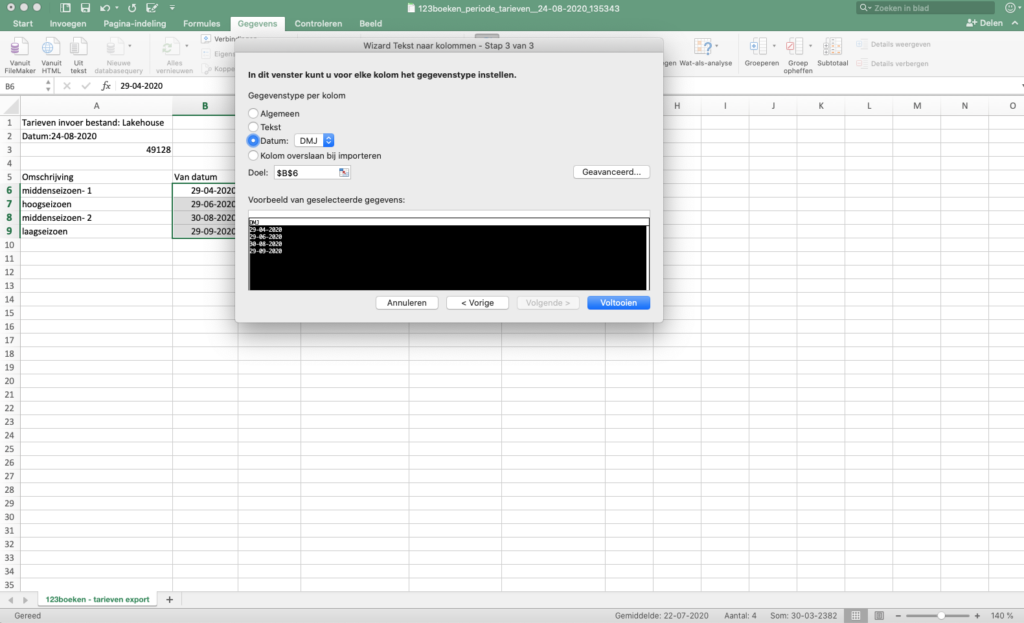1024x623 pixels.
Task: Click the Geavanceerd... button
Action: pos(611,172)
